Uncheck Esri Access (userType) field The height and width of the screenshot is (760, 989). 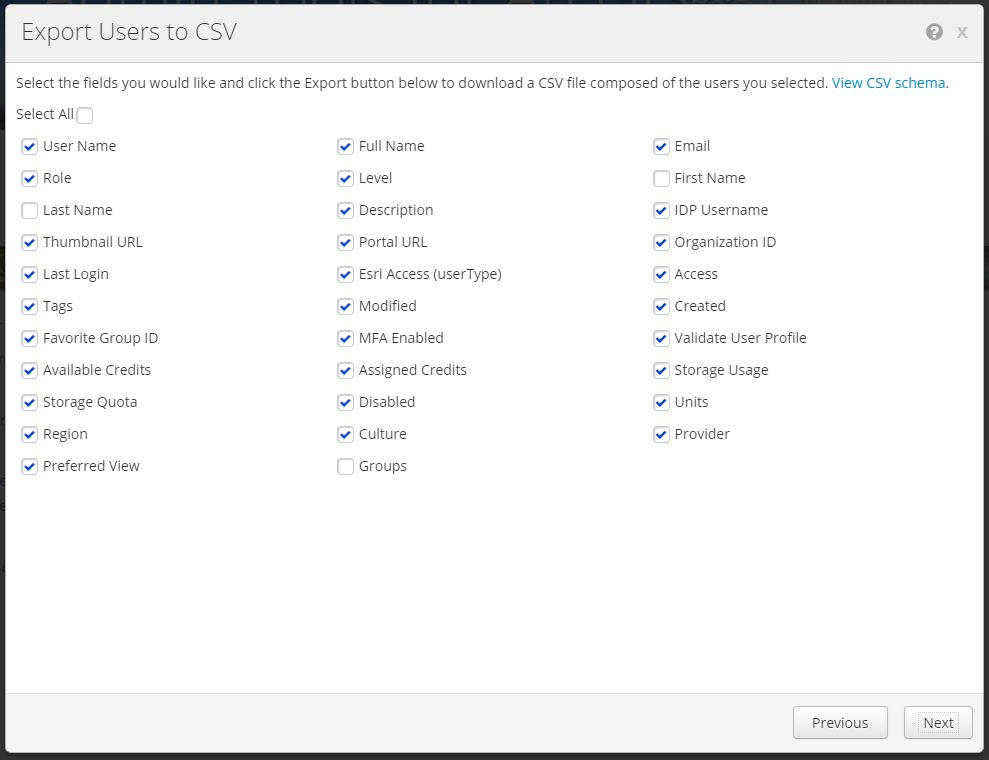[345, 275]
